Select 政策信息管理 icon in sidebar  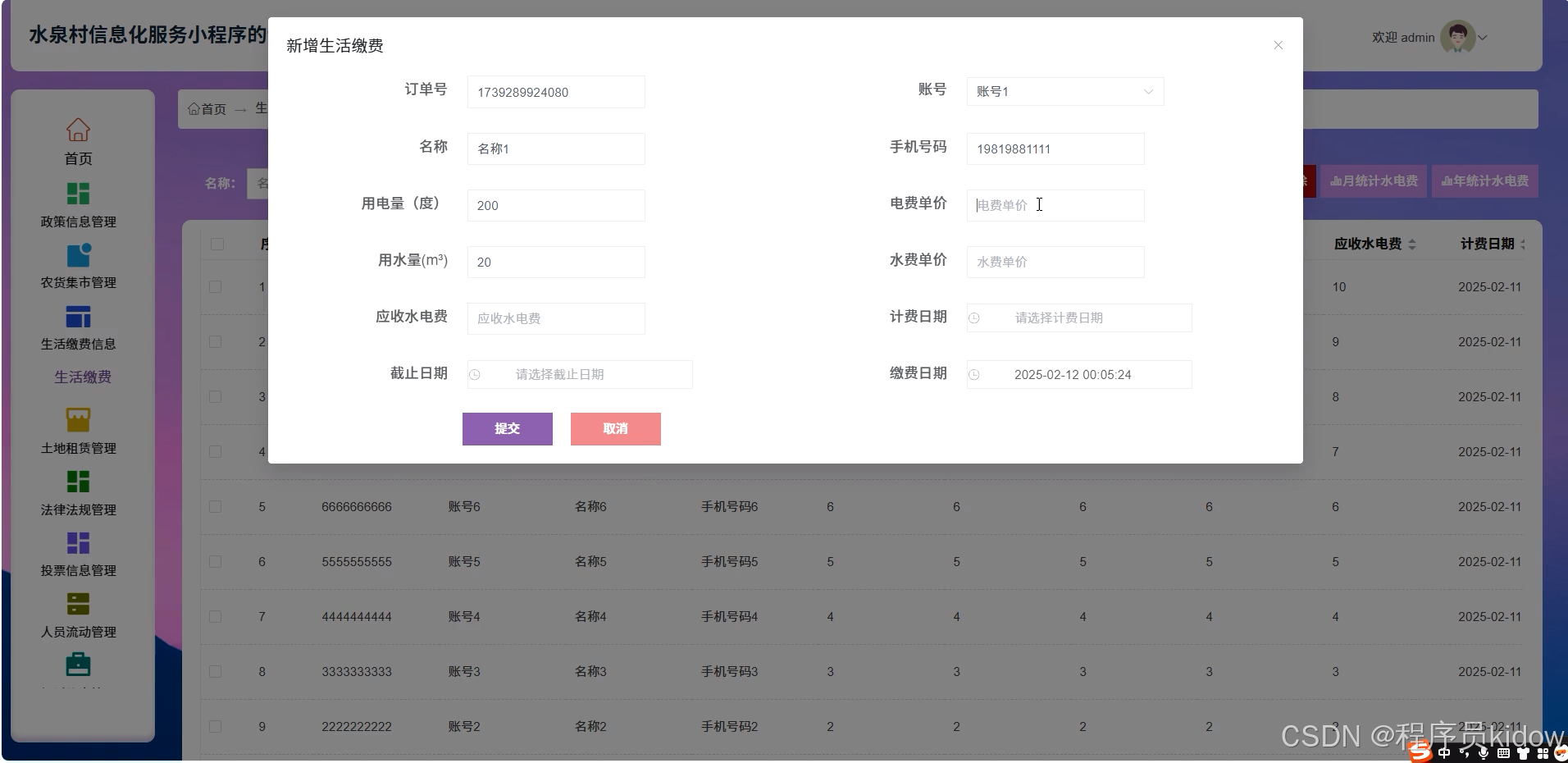click(x=78, y=192)
